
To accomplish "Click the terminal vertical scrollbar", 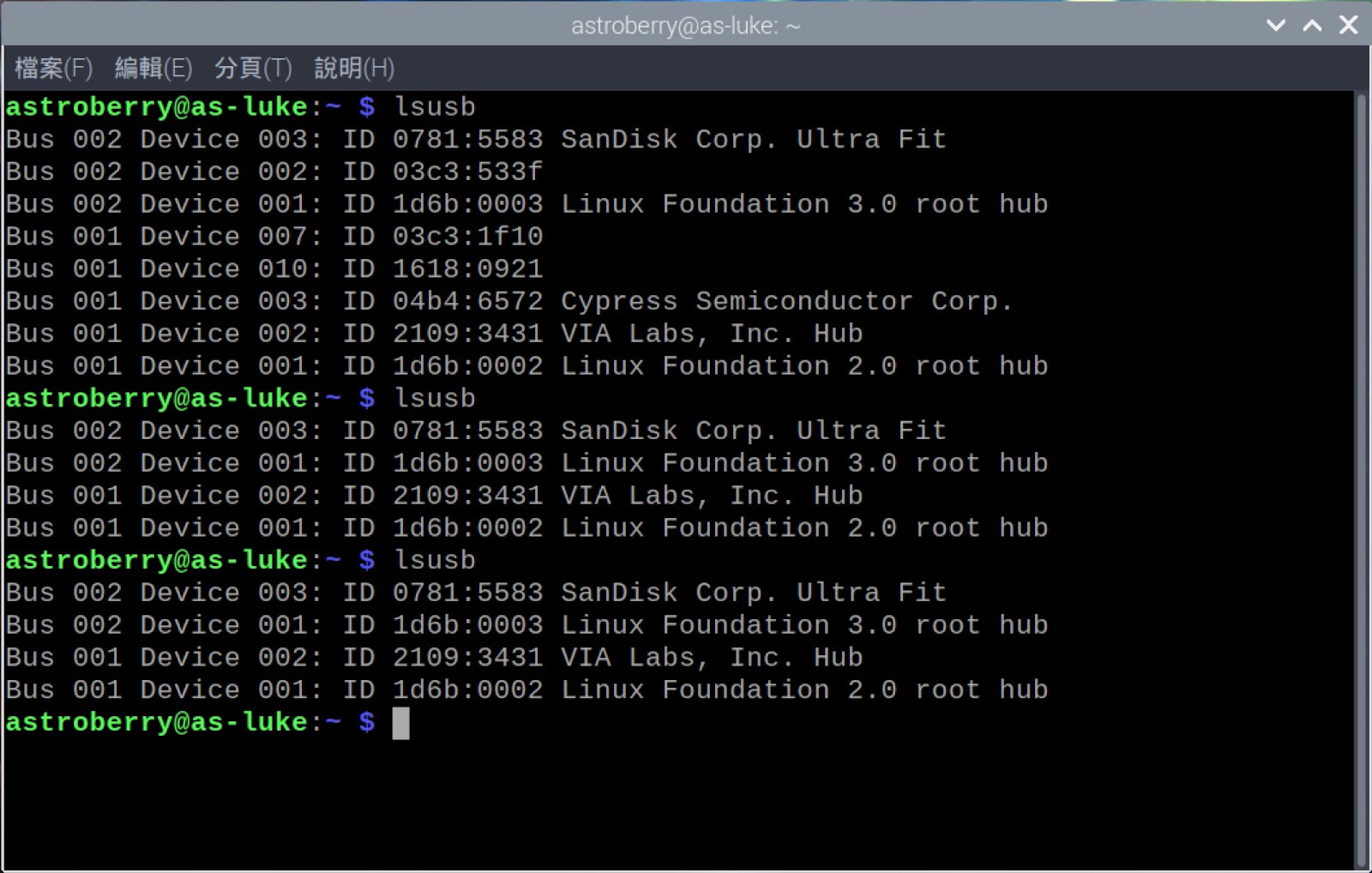I will click(1361, 480).
